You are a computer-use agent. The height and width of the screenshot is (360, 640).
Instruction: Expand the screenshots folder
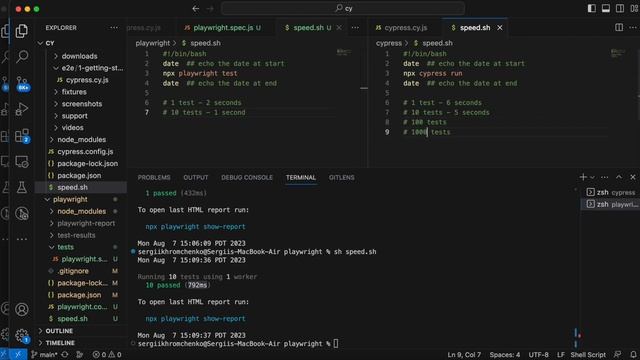[81, 104]
